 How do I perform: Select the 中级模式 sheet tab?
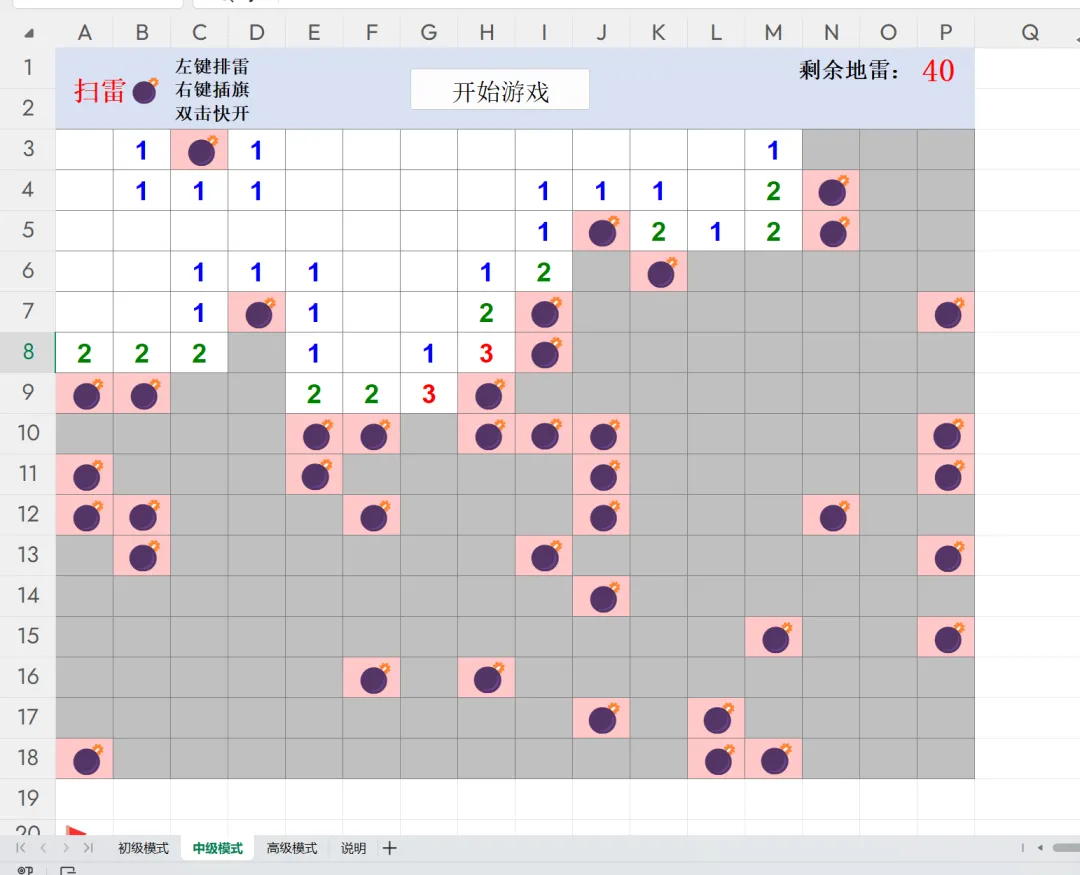tap(218, 848)
